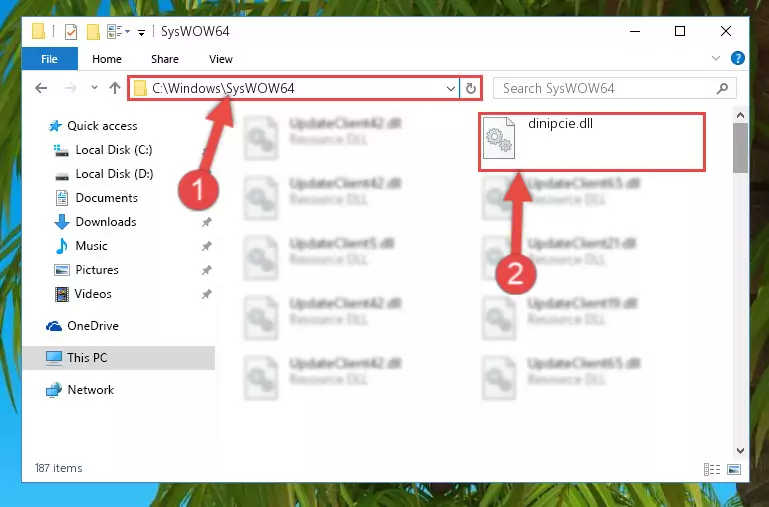Refresh the SysWOW64 folder
769x507 pixels.
point(470,89)
